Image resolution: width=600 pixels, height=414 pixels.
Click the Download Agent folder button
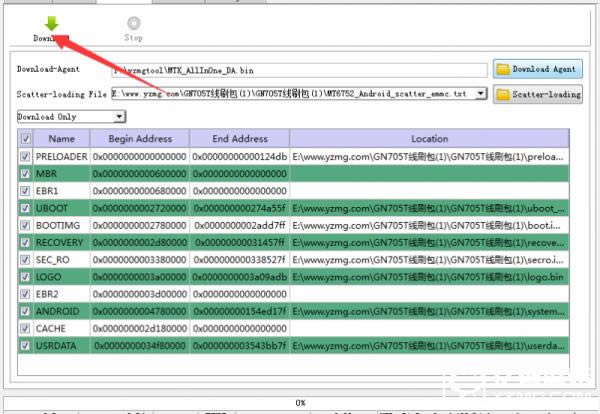536,69
